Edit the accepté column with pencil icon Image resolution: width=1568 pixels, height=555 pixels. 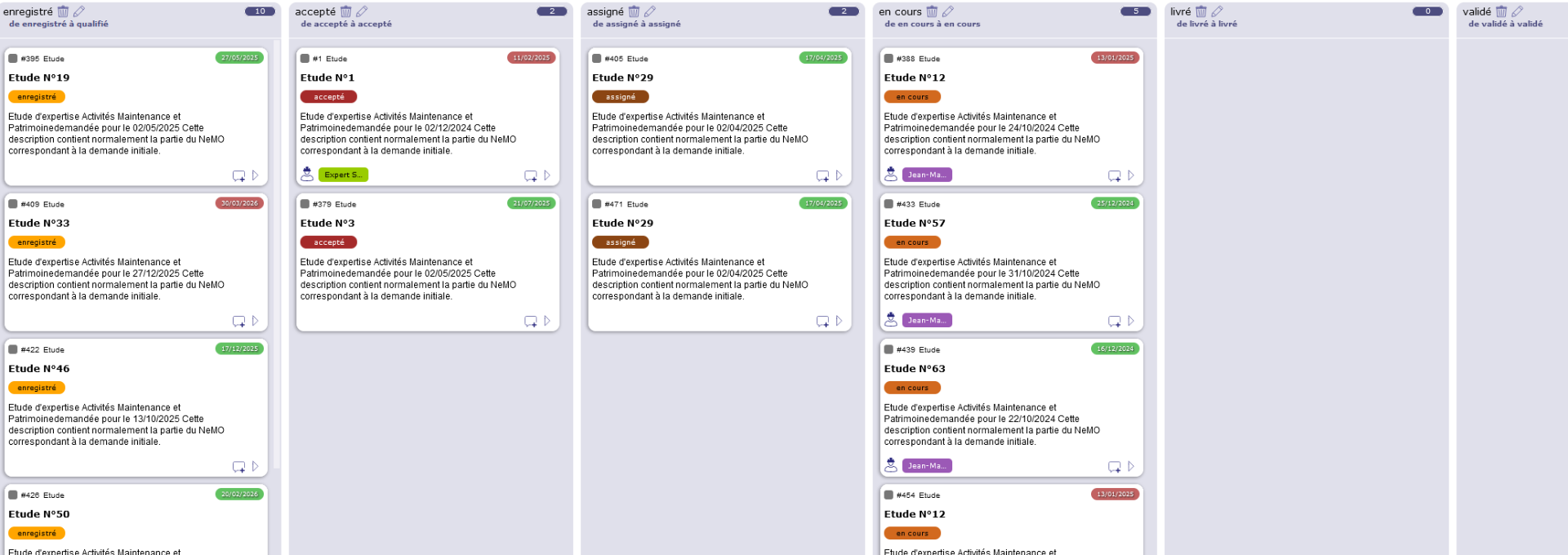point(362,11)
